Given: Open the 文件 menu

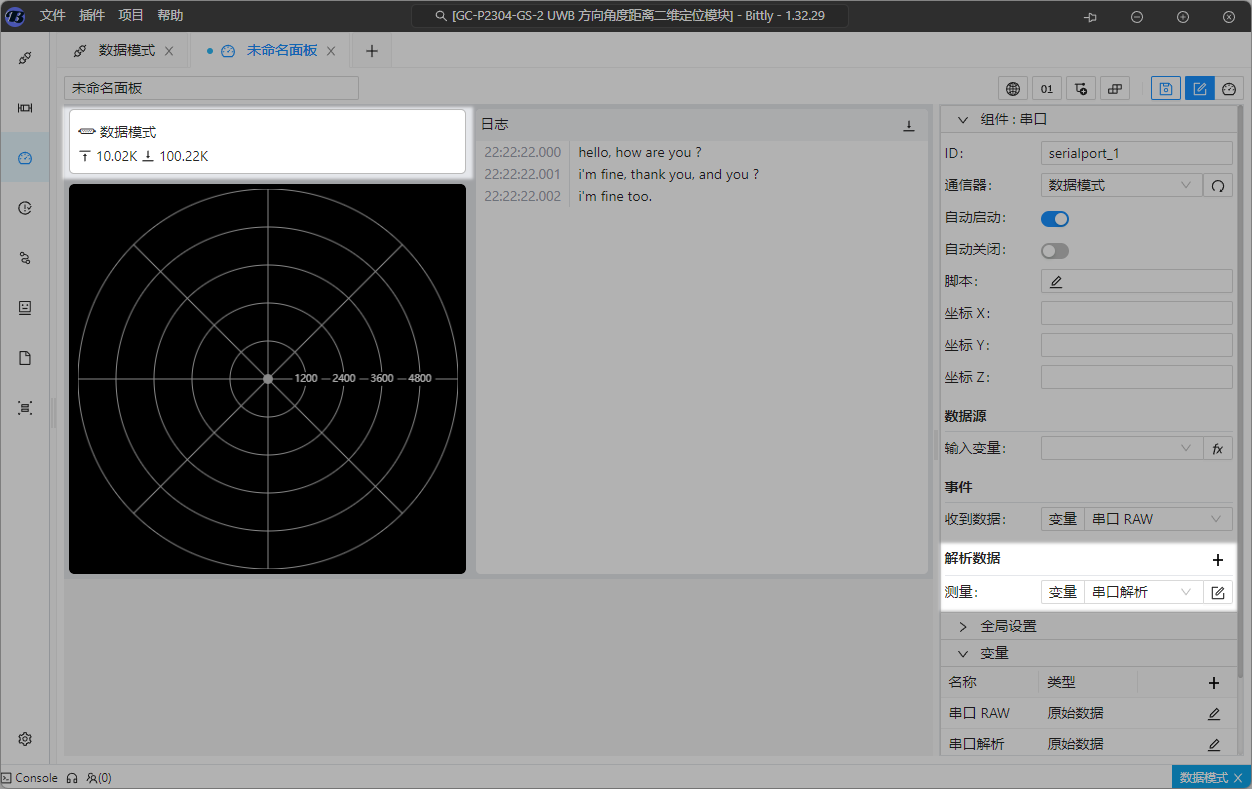Looking at the screenshot, I should 53,16.
